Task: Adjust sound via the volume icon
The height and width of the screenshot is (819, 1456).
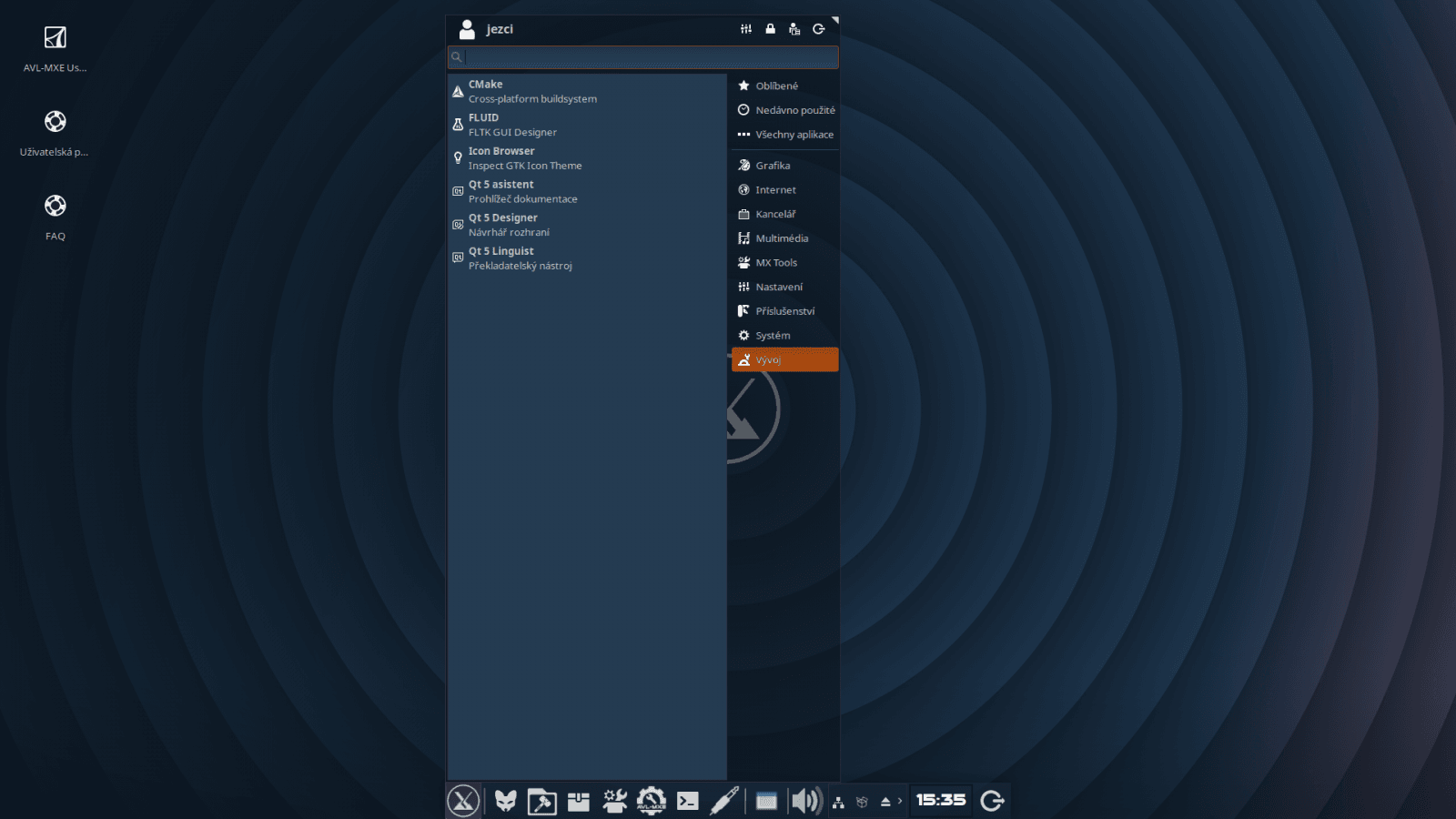Action: [804, 802]
